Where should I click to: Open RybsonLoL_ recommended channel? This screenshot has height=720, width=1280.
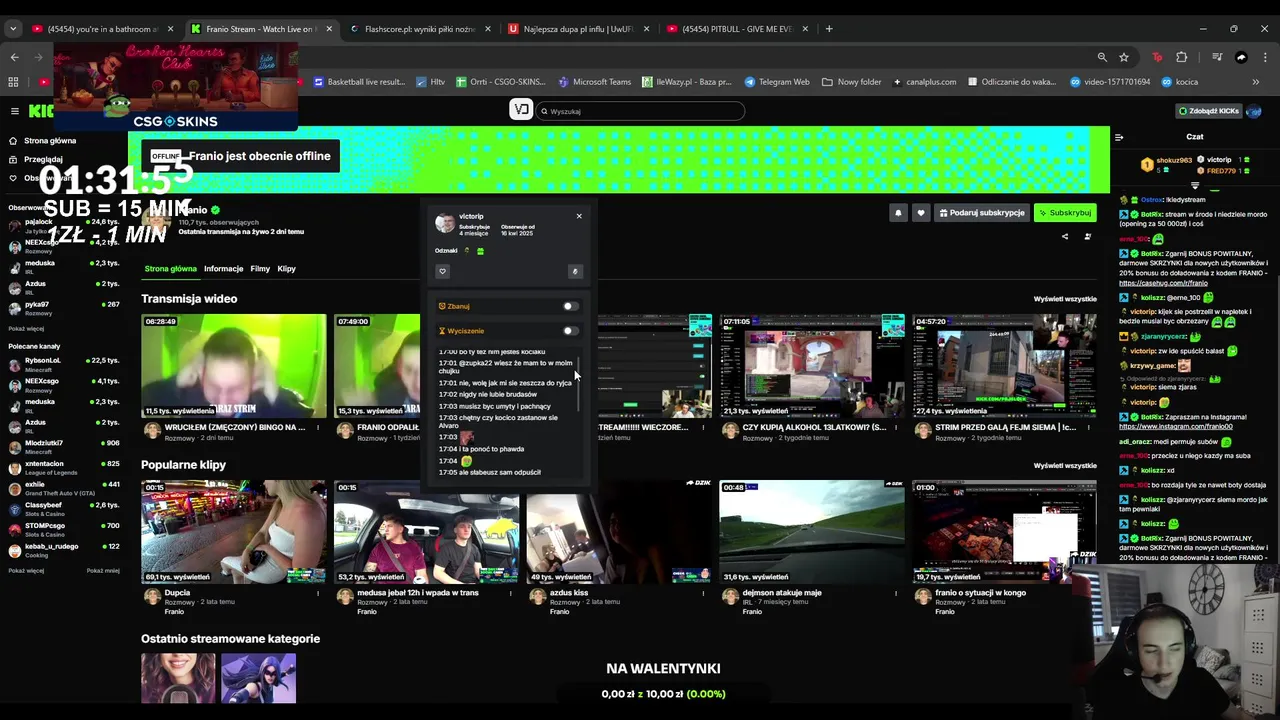(x=64, y=363)
